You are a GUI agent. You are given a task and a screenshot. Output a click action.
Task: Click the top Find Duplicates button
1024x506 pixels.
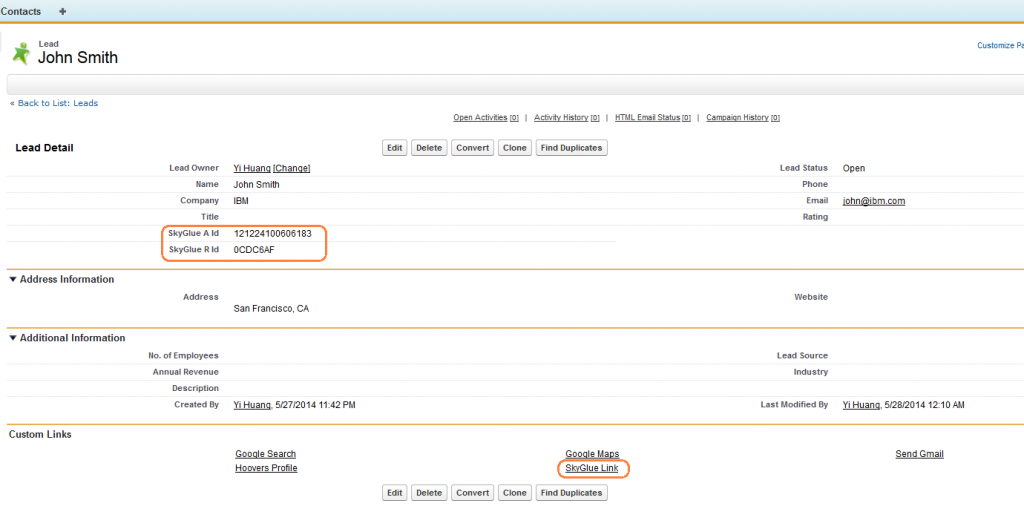pos(571,148)
